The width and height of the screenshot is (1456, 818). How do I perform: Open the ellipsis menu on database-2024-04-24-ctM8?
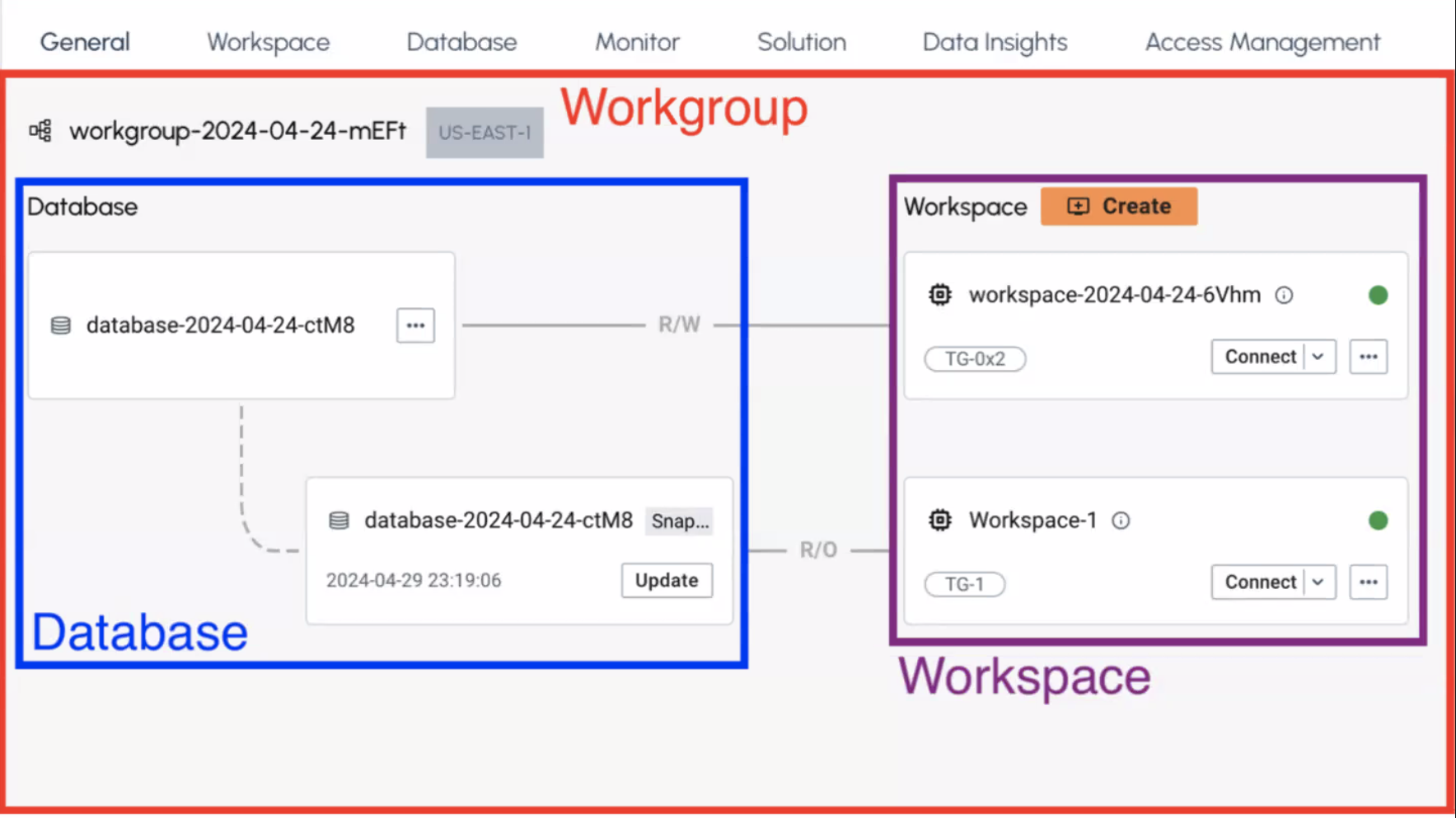(x=414, y=325)
